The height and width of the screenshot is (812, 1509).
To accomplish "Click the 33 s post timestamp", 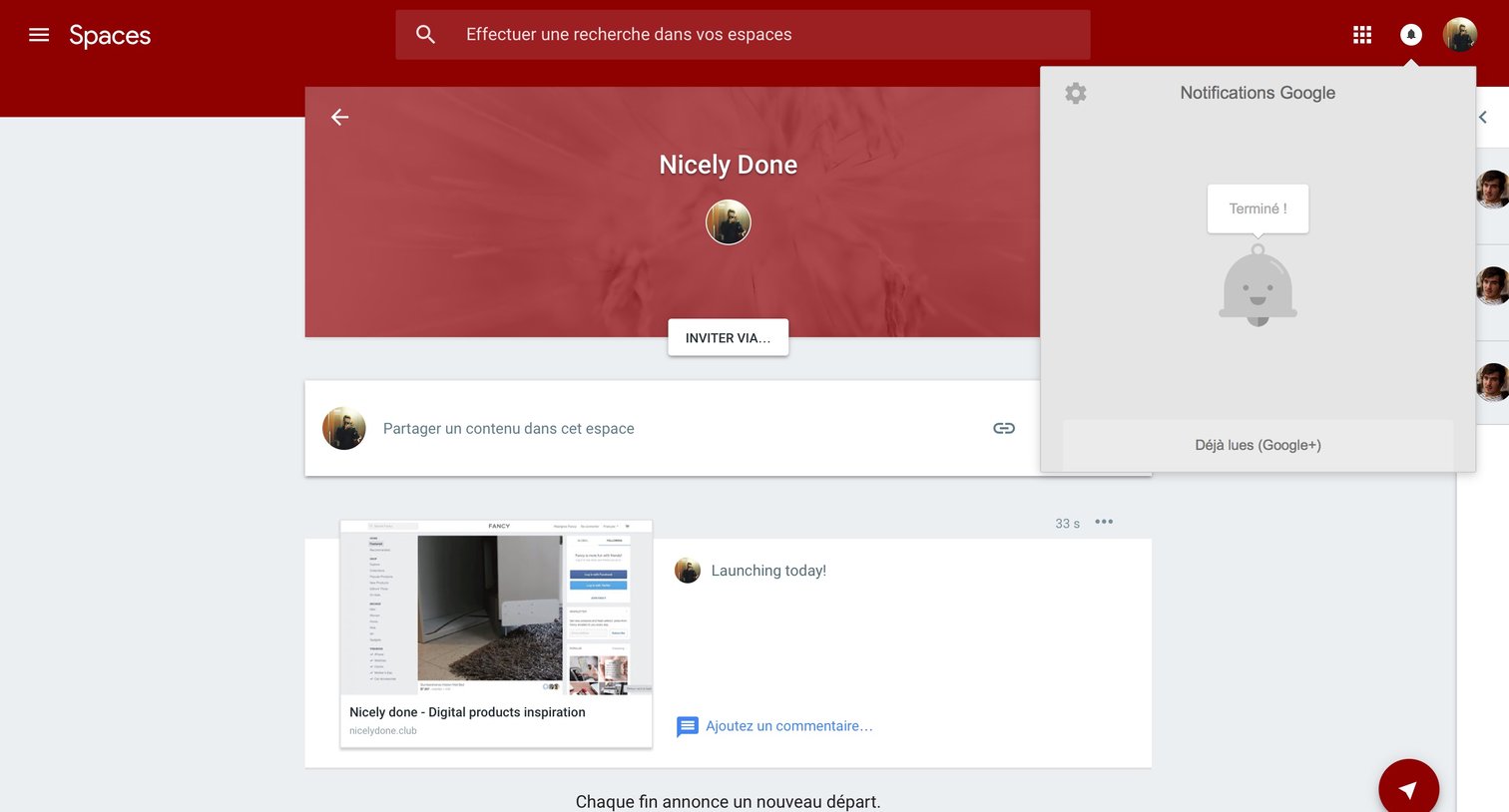I will 1068,524.
